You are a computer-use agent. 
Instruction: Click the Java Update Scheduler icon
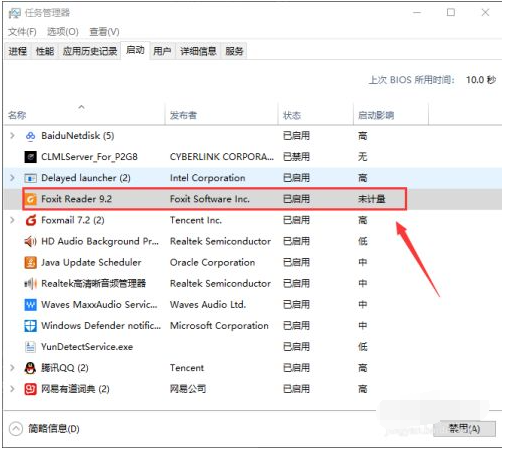tap(30, 262)
